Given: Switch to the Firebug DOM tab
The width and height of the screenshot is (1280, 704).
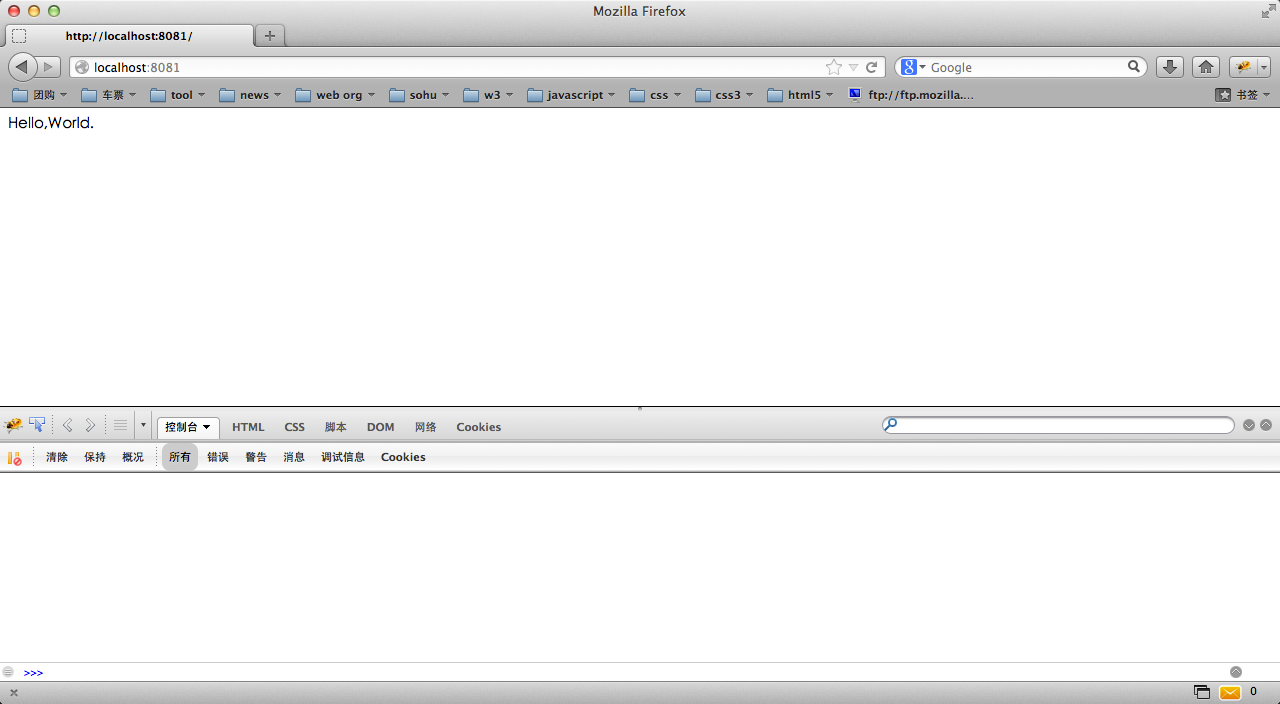Looking at the screenshot, I should pyautogui.click(x=380, y=427).
